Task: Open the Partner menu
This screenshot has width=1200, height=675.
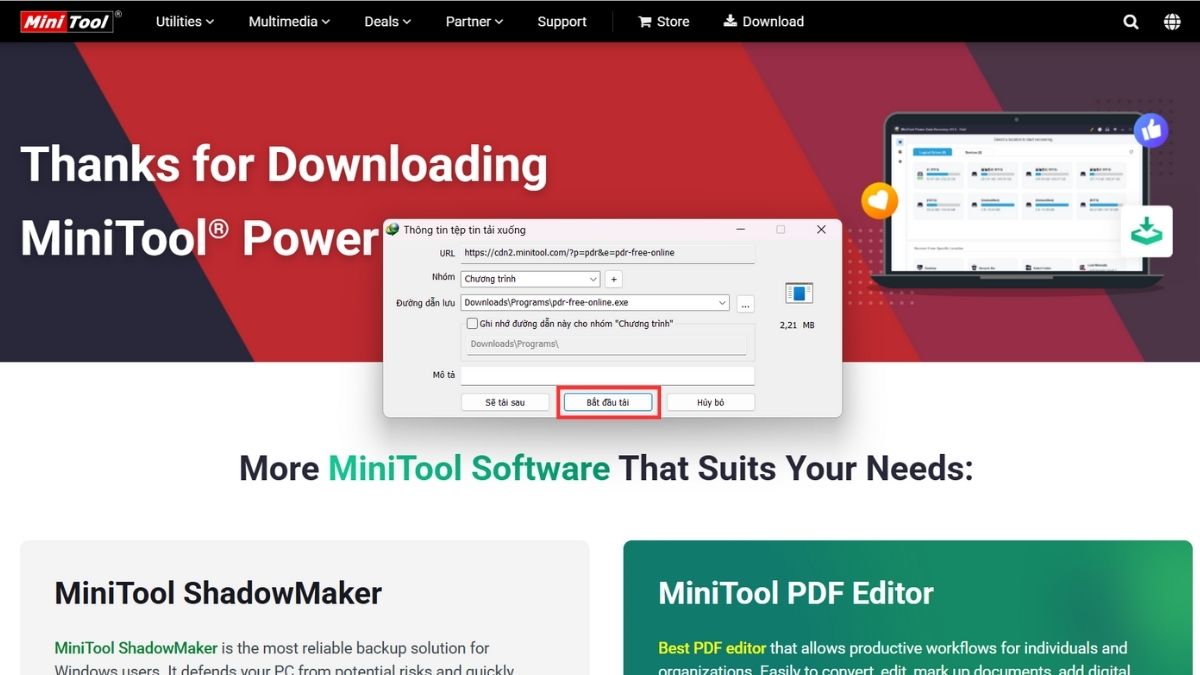Action: tap(475, 21)
